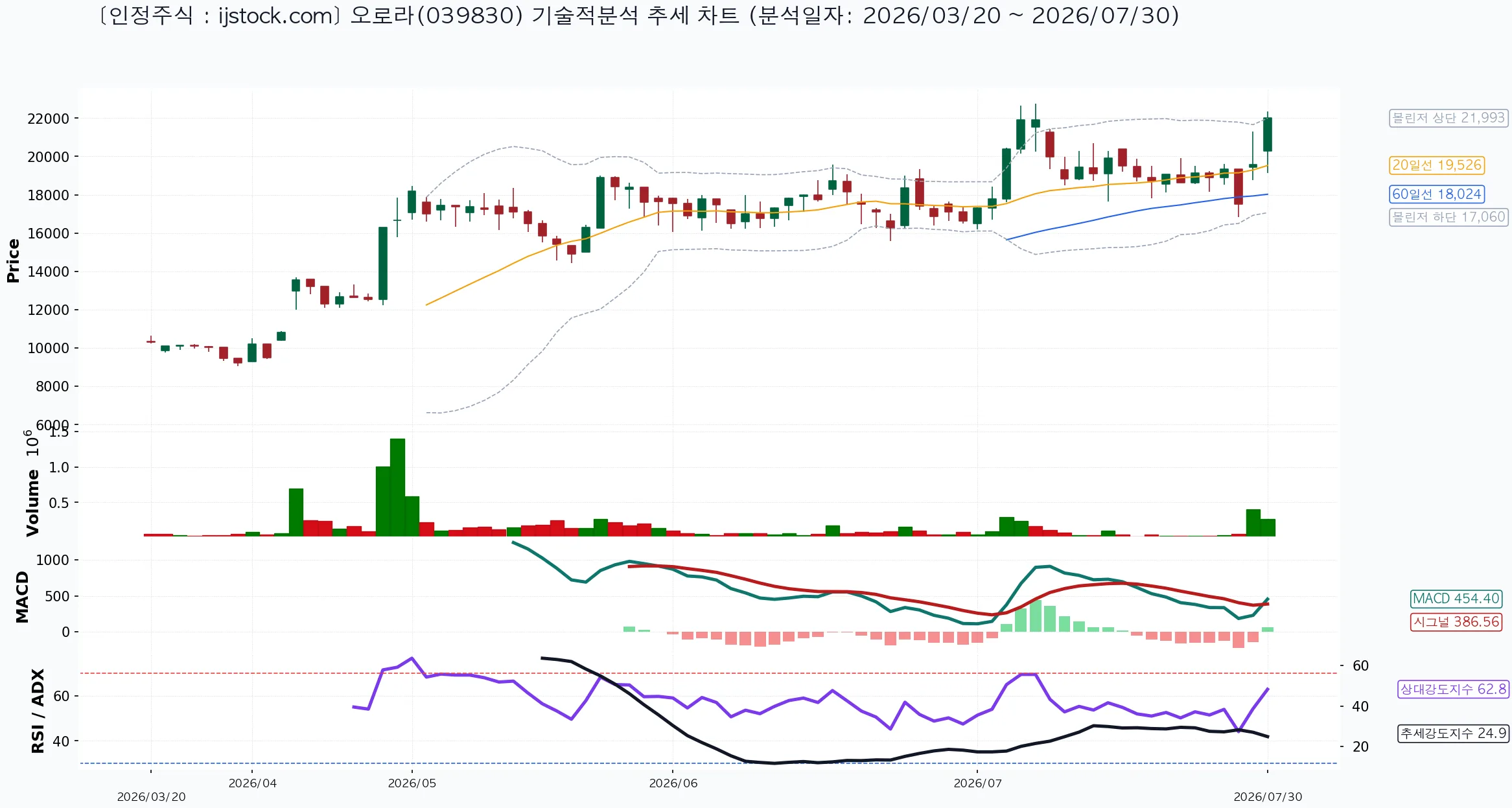Click the 60 tick on right ADX axis

click(x=1360, y=665)
